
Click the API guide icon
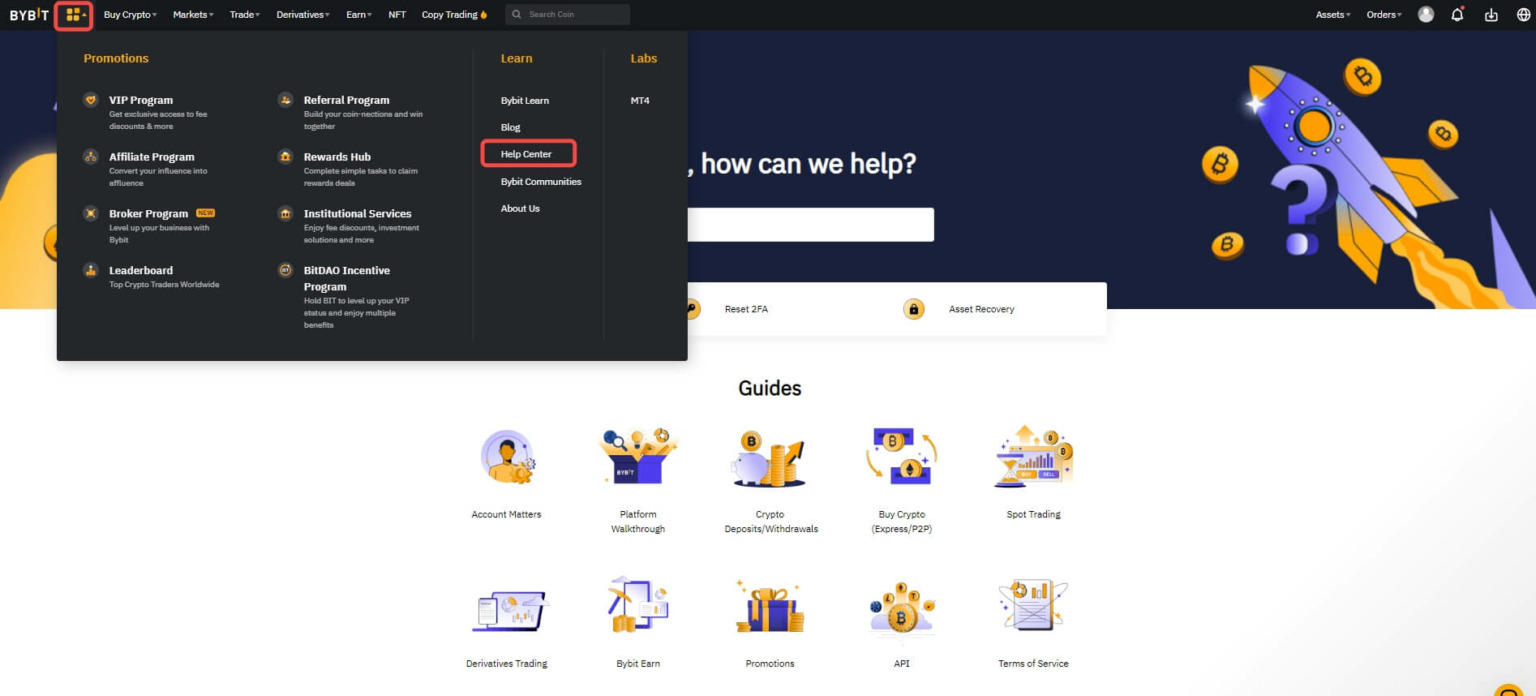(902, 606)
